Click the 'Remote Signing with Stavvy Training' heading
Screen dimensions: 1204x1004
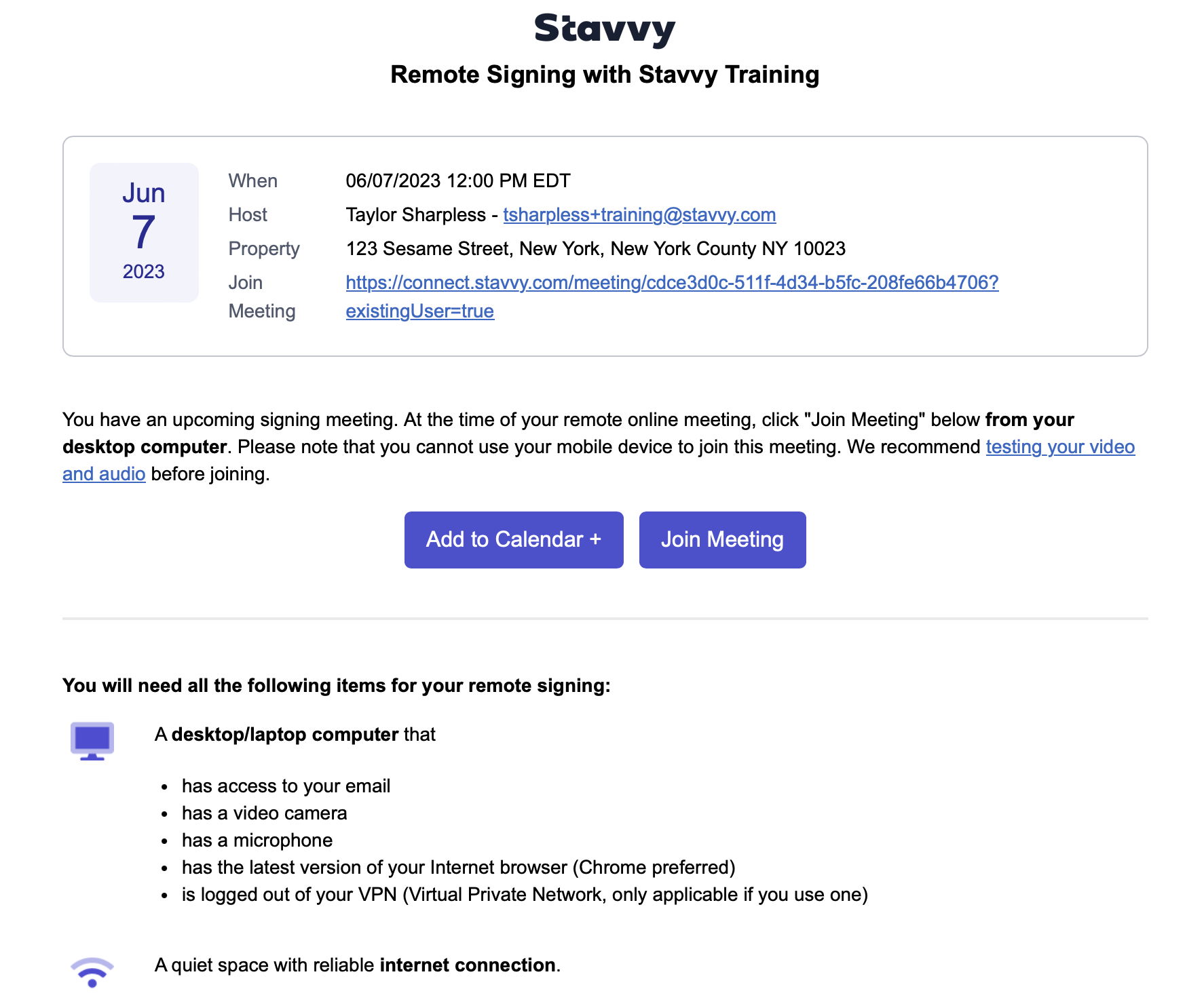tap(604, 75)
